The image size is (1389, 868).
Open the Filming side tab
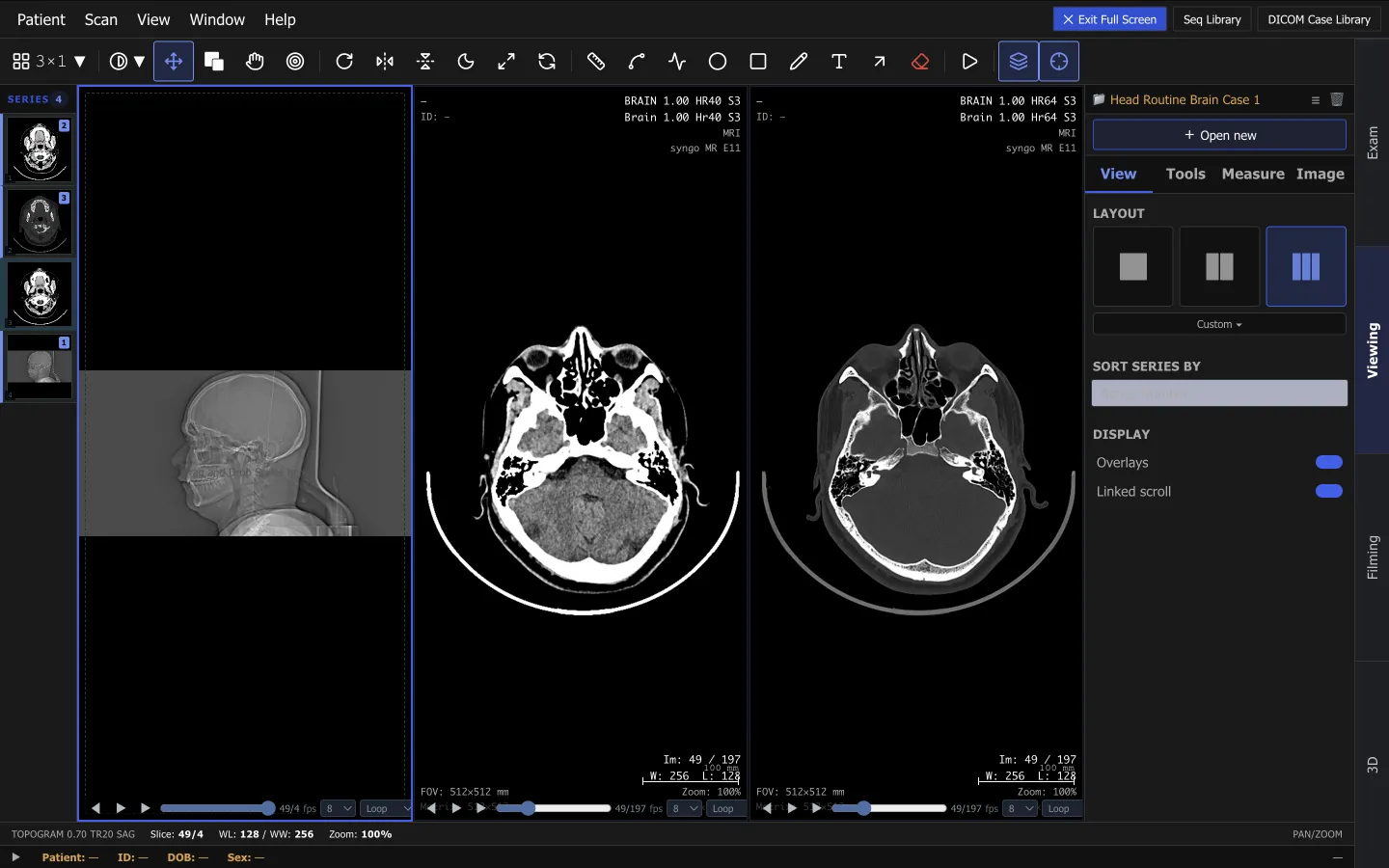tap(1372, 557)
